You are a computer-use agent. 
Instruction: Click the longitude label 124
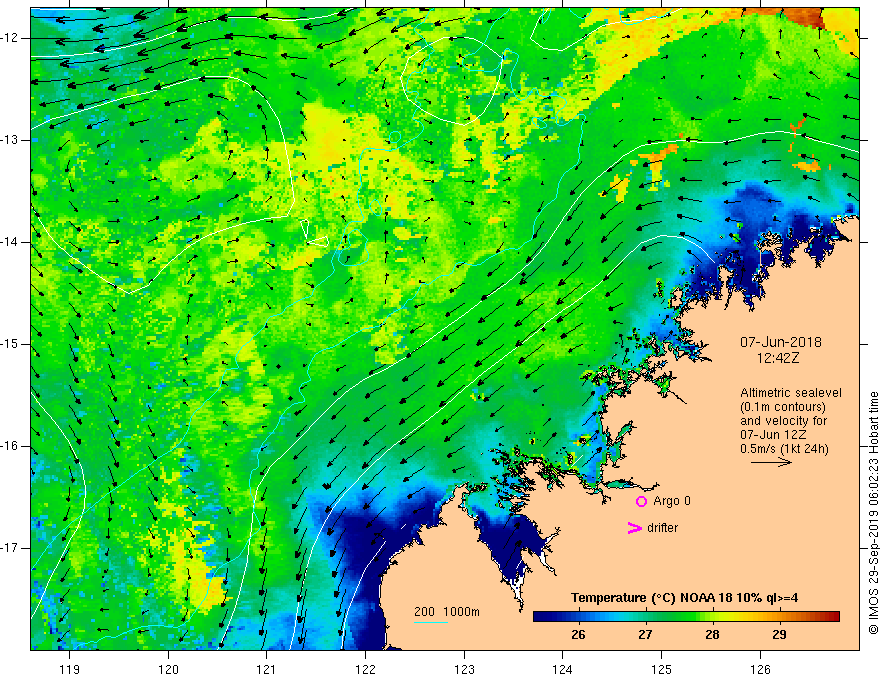pos(563,669)
